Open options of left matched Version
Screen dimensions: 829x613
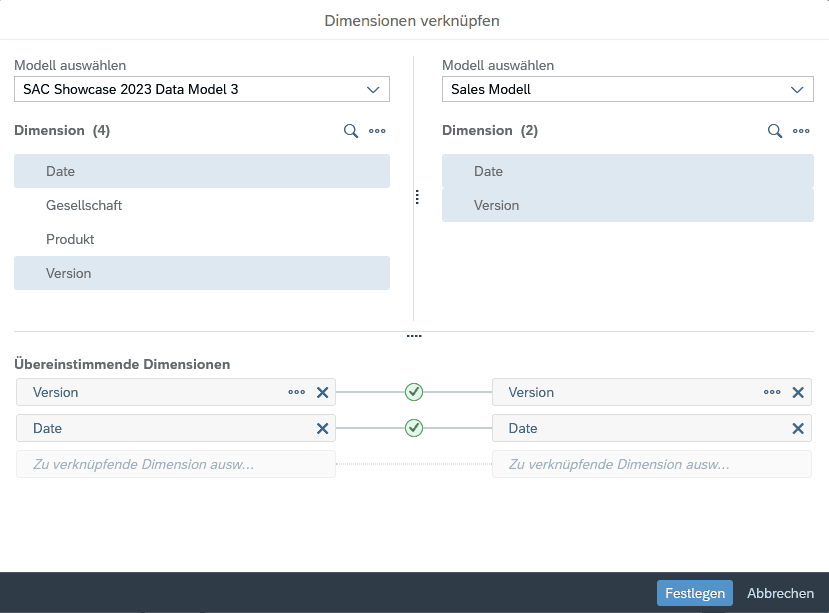coord(296,393)
